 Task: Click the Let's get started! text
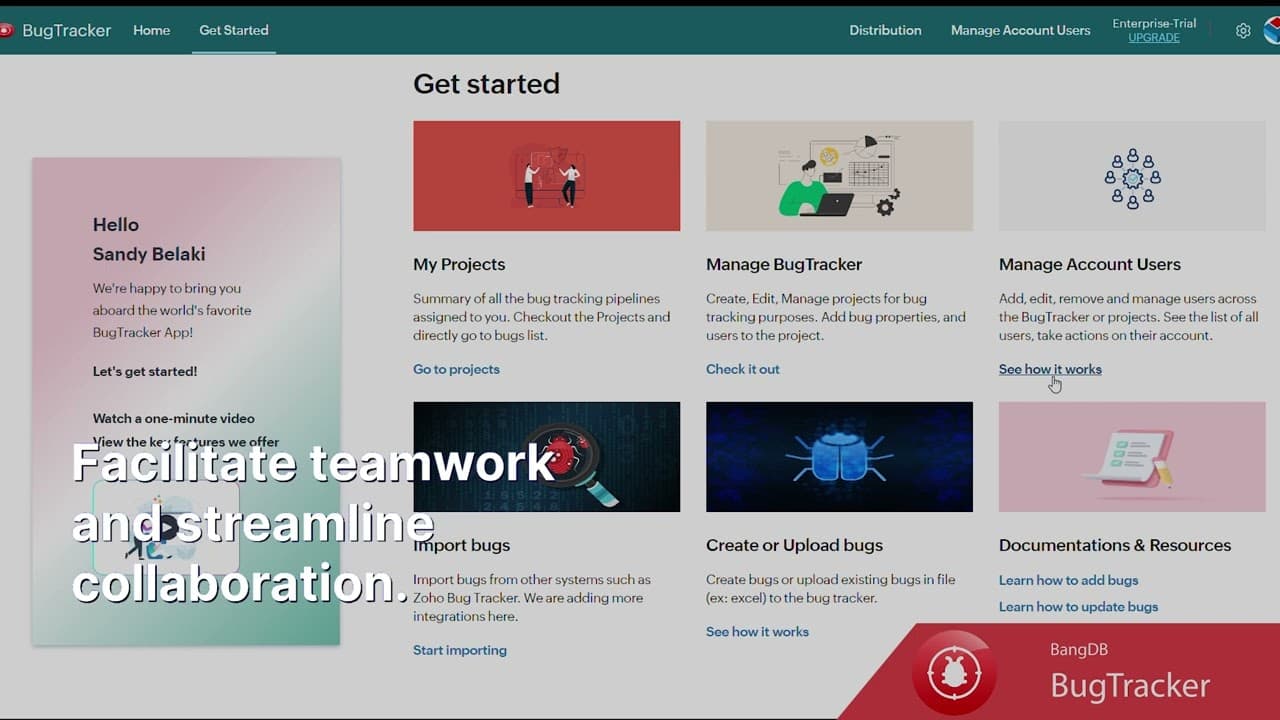[x=145, y=371]
